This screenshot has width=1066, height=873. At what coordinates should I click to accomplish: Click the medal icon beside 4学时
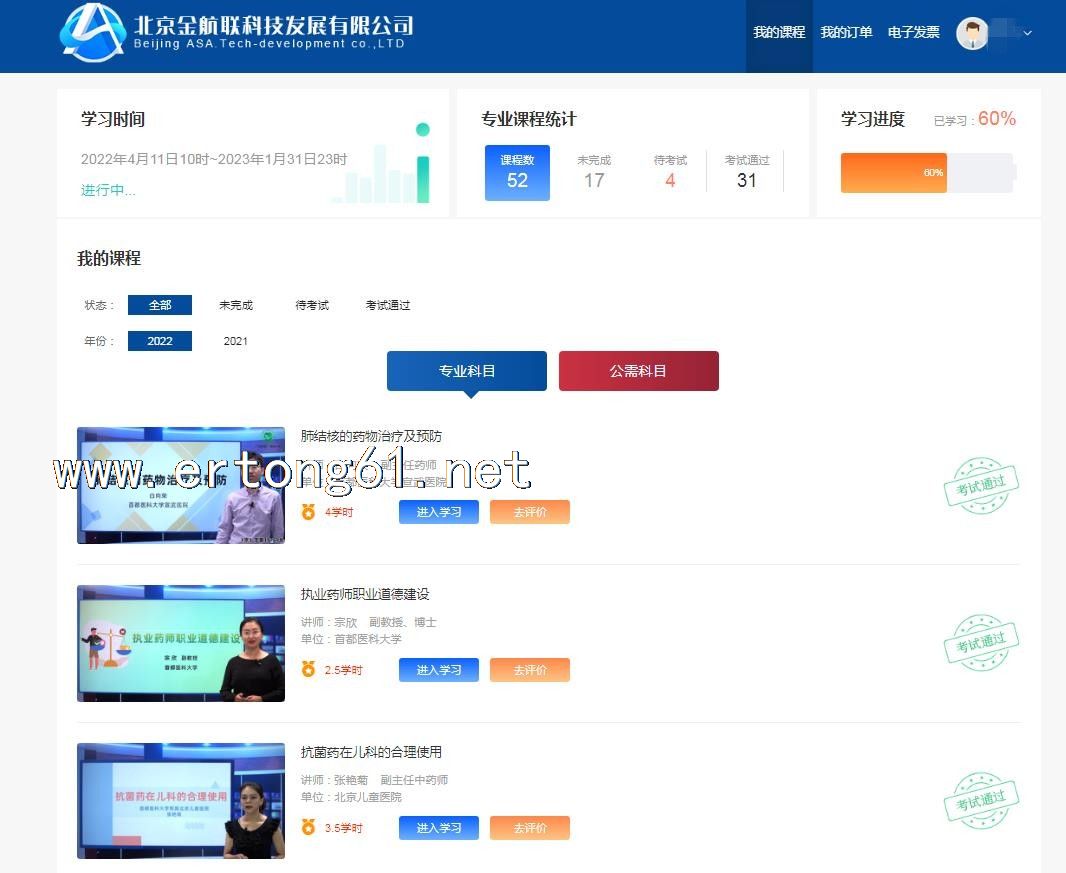309,512
